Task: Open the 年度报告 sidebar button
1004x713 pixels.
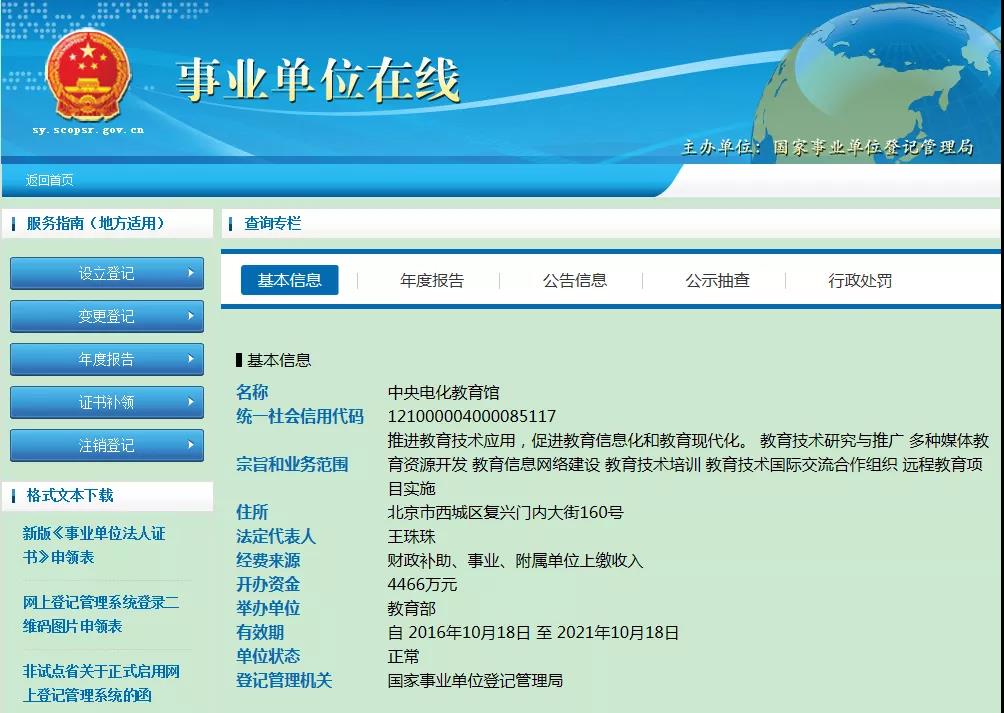Action: [x=107, y=359]
